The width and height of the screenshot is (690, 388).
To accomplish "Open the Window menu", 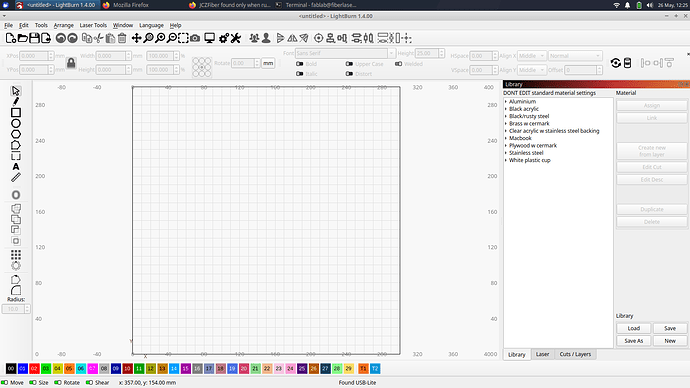I will [123, 25].
